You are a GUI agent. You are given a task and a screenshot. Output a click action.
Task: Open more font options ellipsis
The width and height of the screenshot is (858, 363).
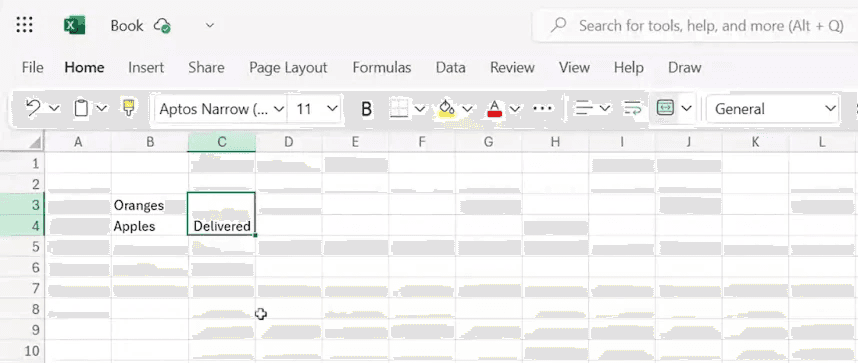pyautogui.click(x=543, y=108)
